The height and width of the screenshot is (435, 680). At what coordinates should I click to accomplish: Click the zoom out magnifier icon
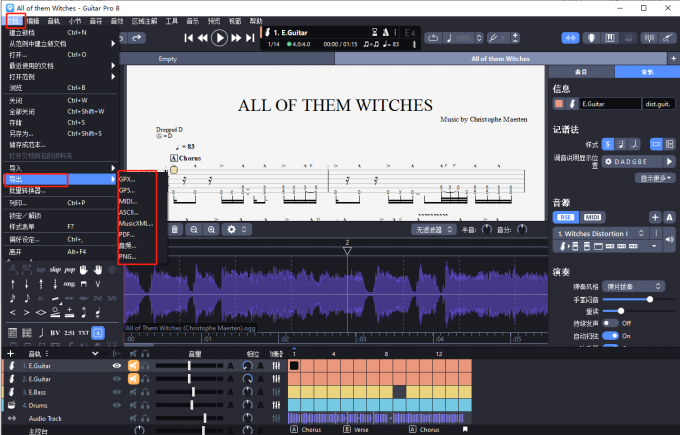(x=193, y=229)
